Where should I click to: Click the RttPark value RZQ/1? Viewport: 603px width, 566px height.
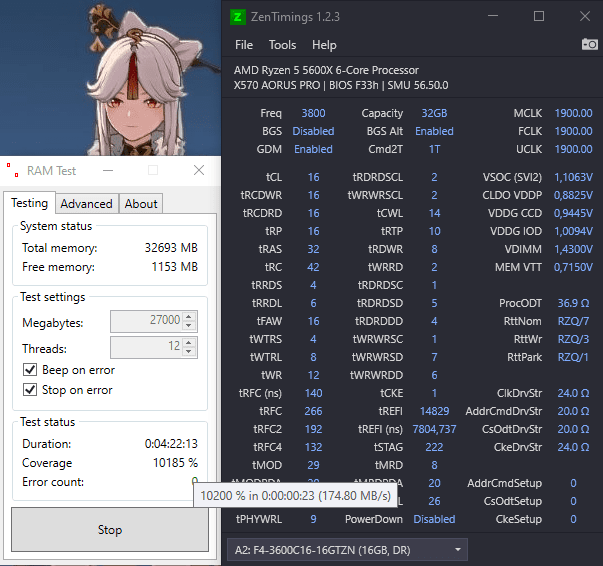click(x=573, y=357)
